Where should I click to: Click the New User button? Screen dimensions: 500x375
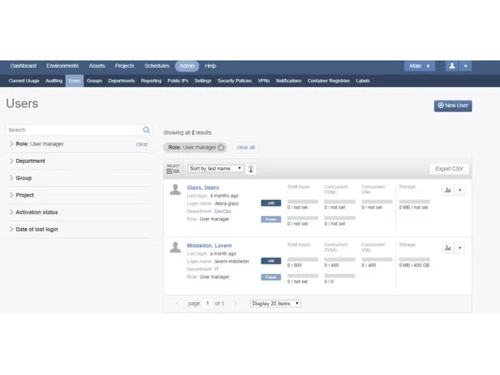click(453, 106)
